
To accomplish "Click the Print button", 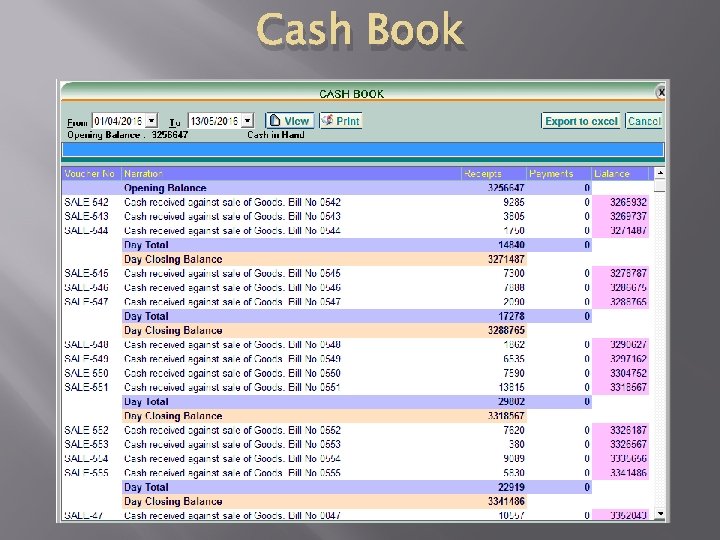I will click(x=341, y=121).
